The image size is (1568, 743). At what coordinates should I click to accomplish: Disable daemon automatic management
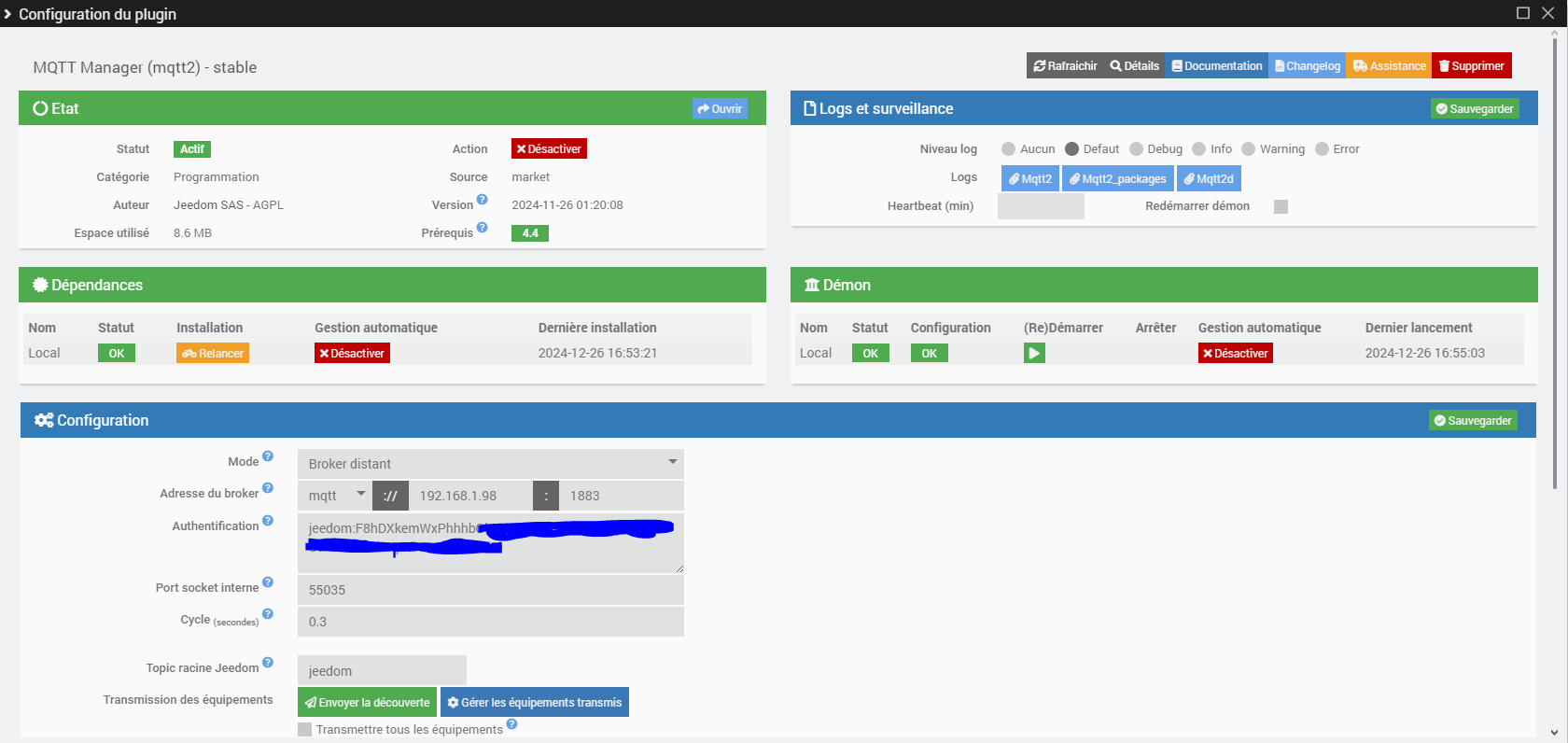[x=1236, y=354]
